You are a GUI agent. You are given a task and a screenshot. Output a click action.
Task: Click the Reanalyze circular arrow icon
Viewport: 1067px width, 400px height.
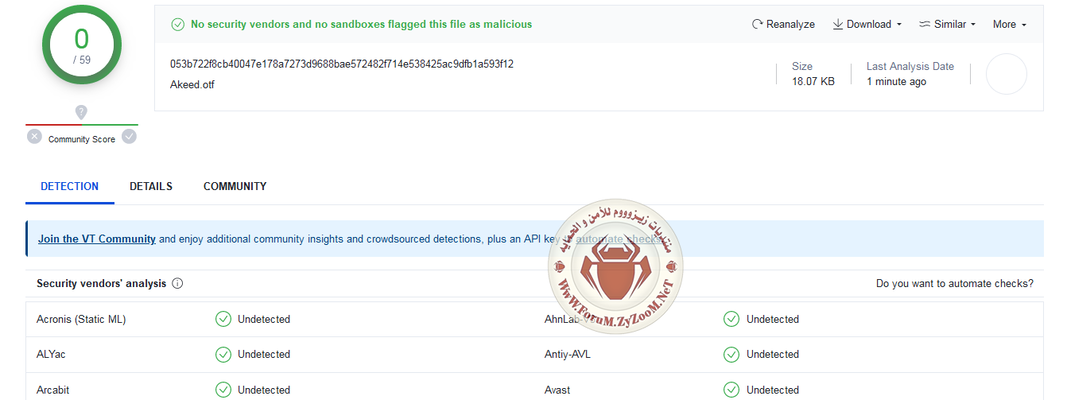(x=757, y=24)
